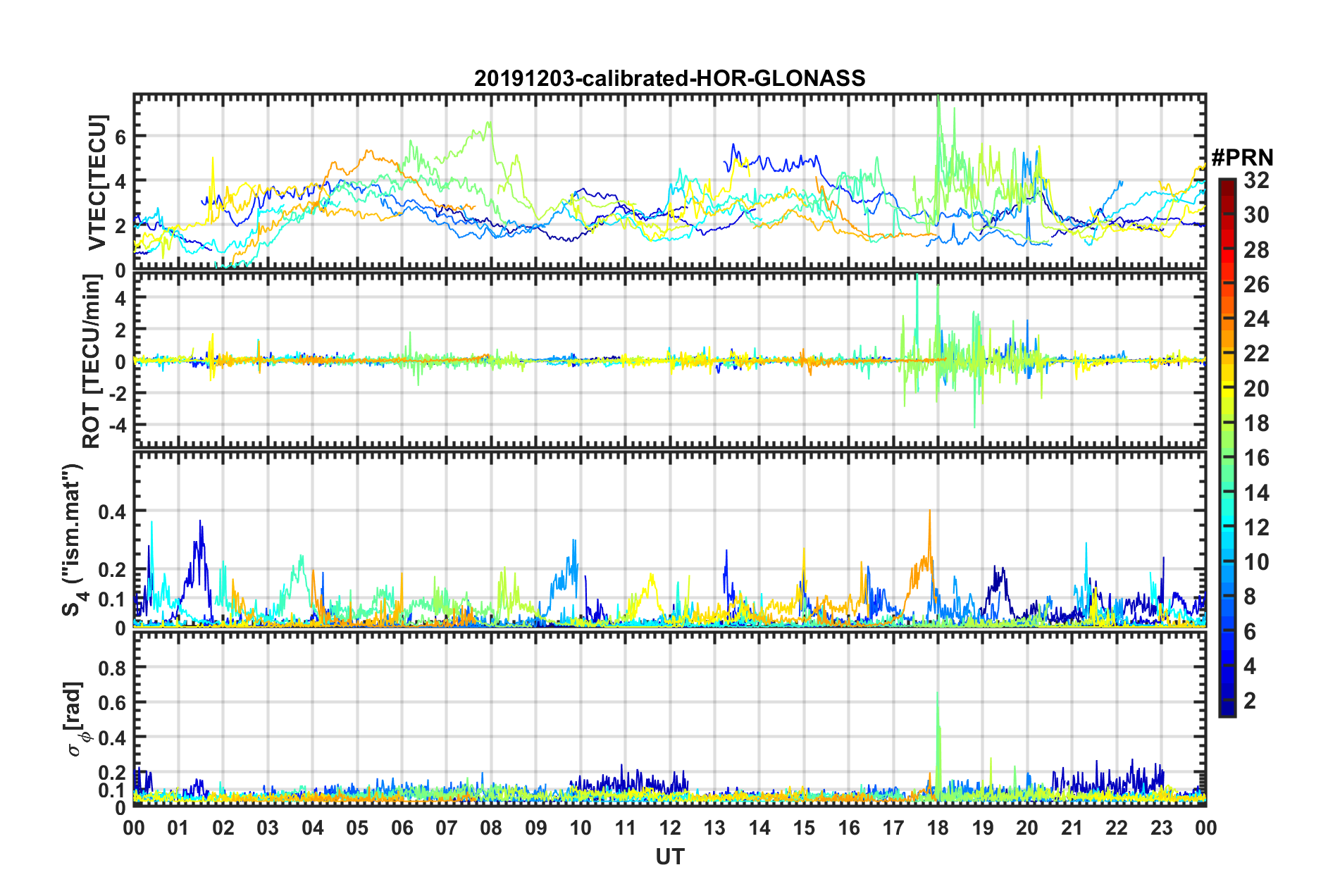Viewport: 1340px width, 896px height.
Task: Click x-axis tick label 06
Action: 402,828
